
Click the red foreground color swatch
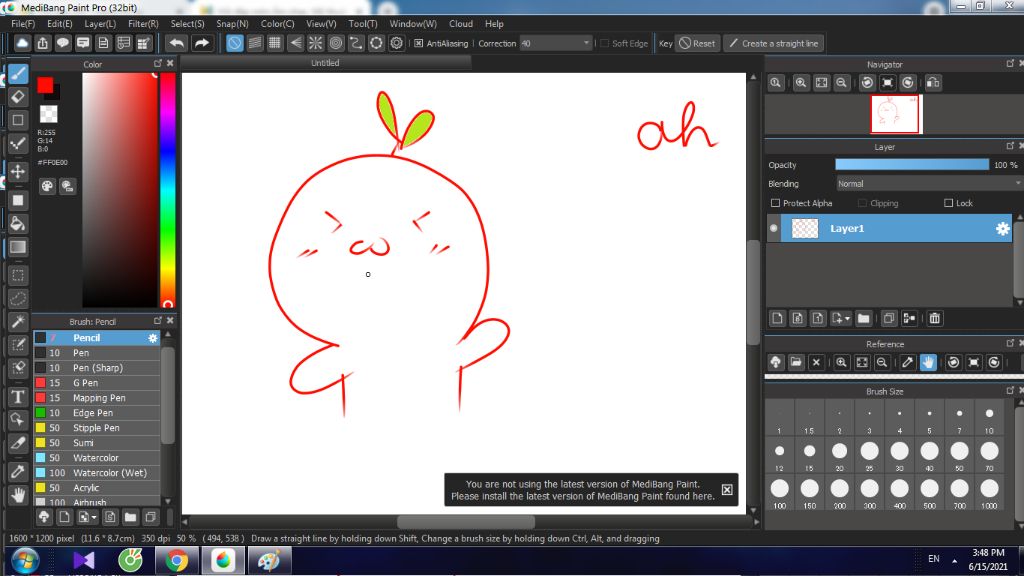[x=45, y=85]
